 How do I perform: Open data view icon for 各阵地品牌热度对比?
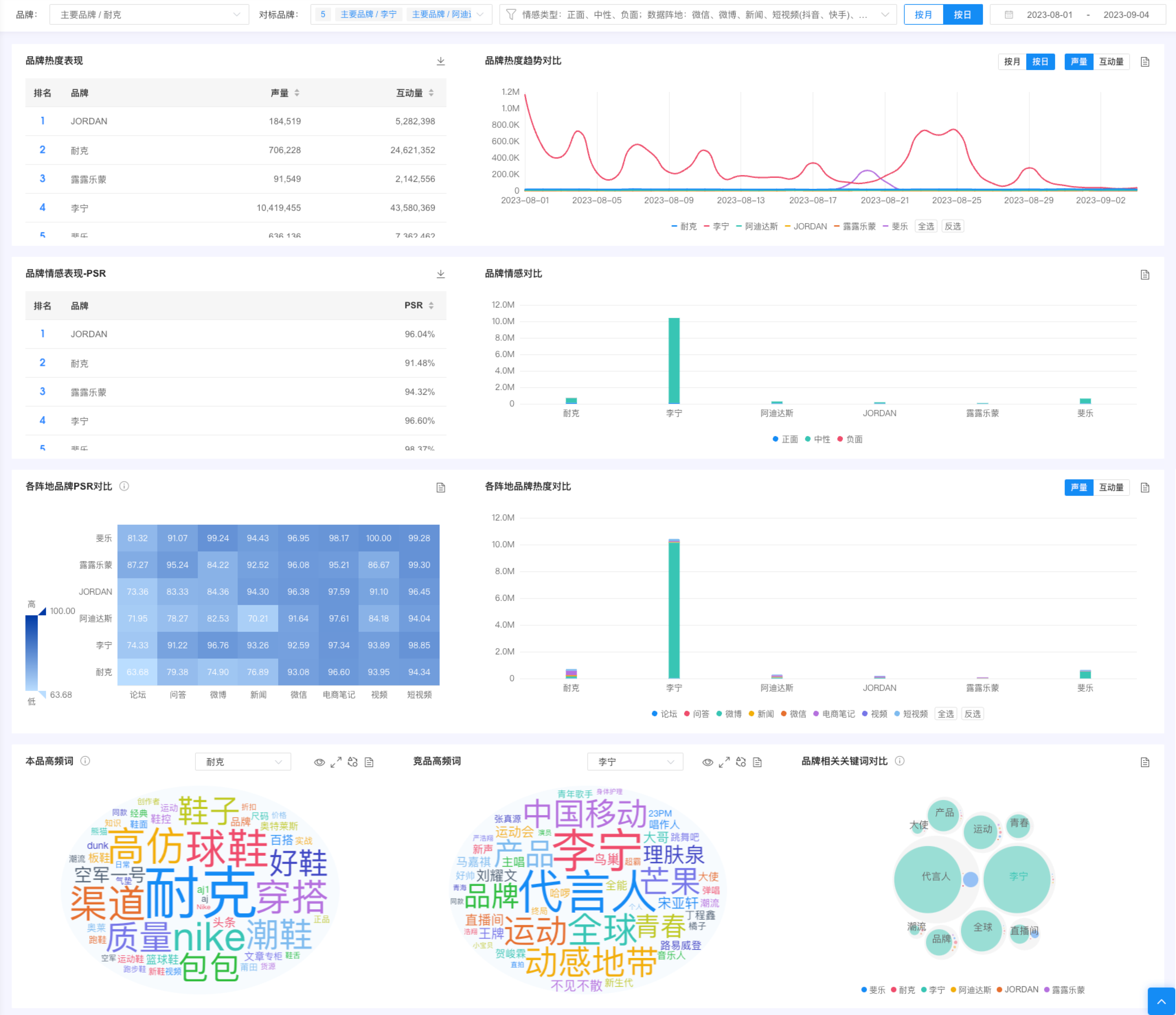[1145, 487]
